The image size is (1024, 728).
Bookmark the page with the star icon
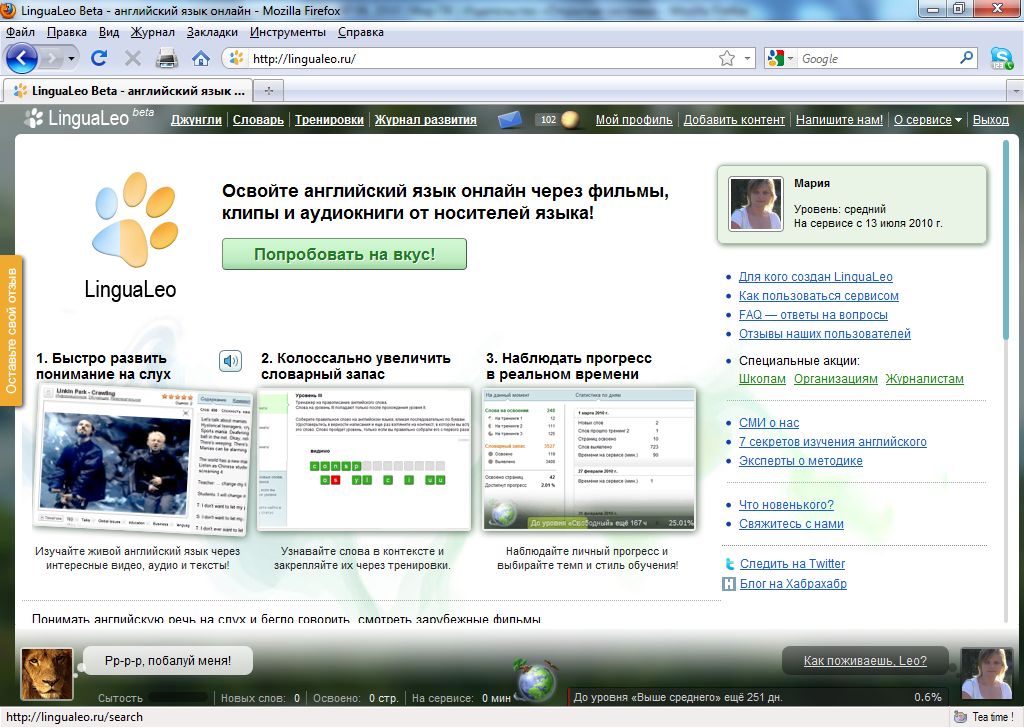[x=727, y=59]
